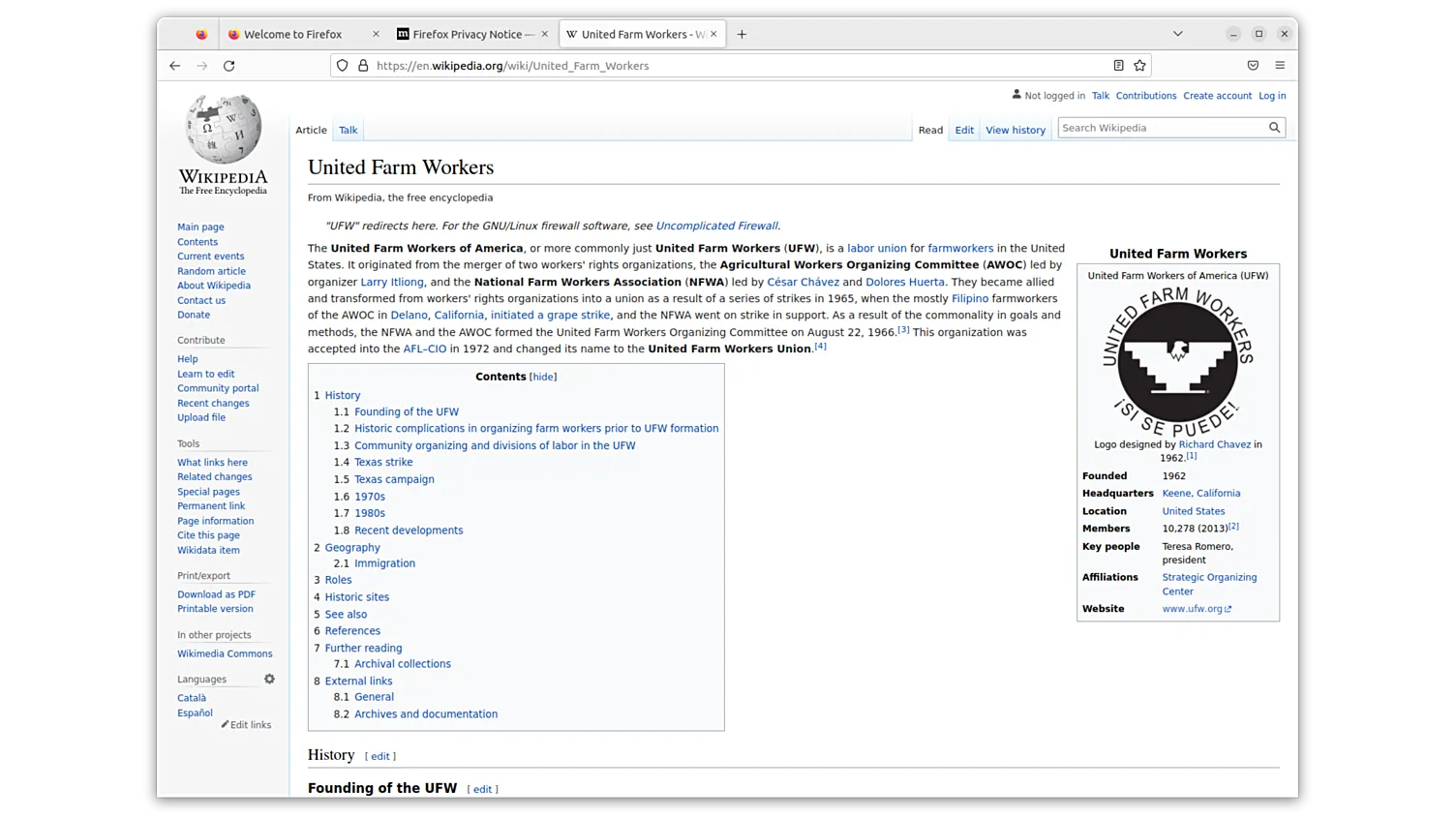The height and width of the screenshot is (819, 1456).
Task: Open the Wikidata item link
Action: [x=208, y=550]
